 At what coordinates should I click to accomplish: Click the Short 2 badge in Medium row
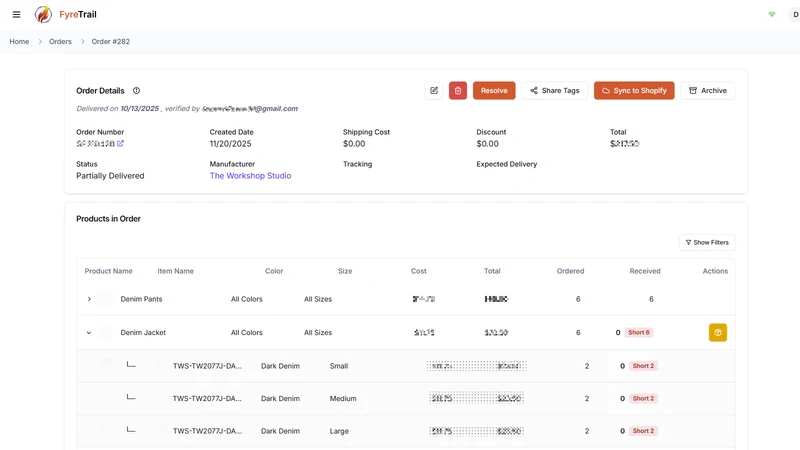point(643,398)
